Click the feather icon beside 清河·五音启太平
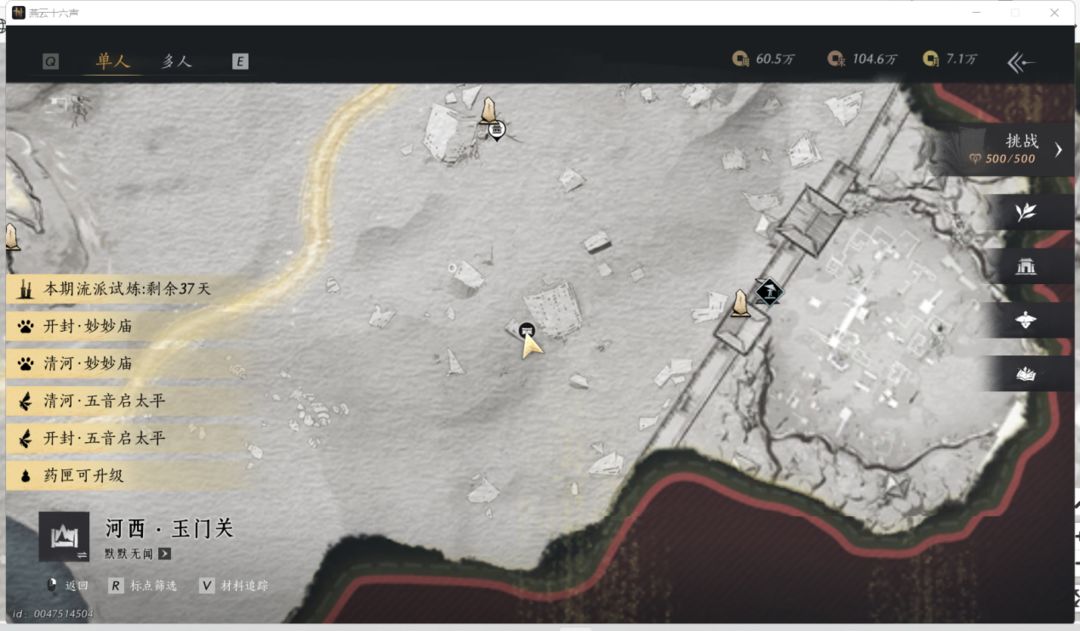Viewport: 1080px width, 631px height. coord(25,401)
